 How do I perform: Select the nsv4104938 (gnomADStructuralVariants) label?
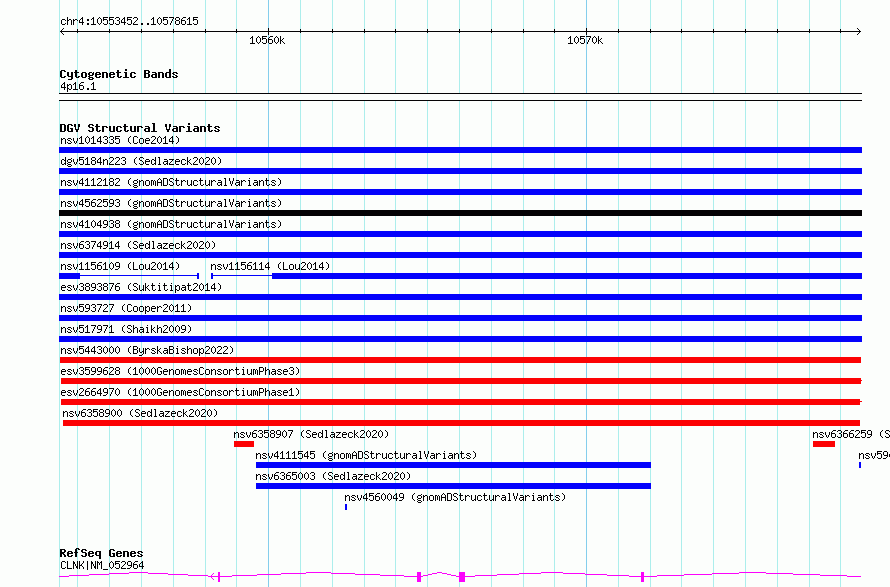tap(171, 224)
